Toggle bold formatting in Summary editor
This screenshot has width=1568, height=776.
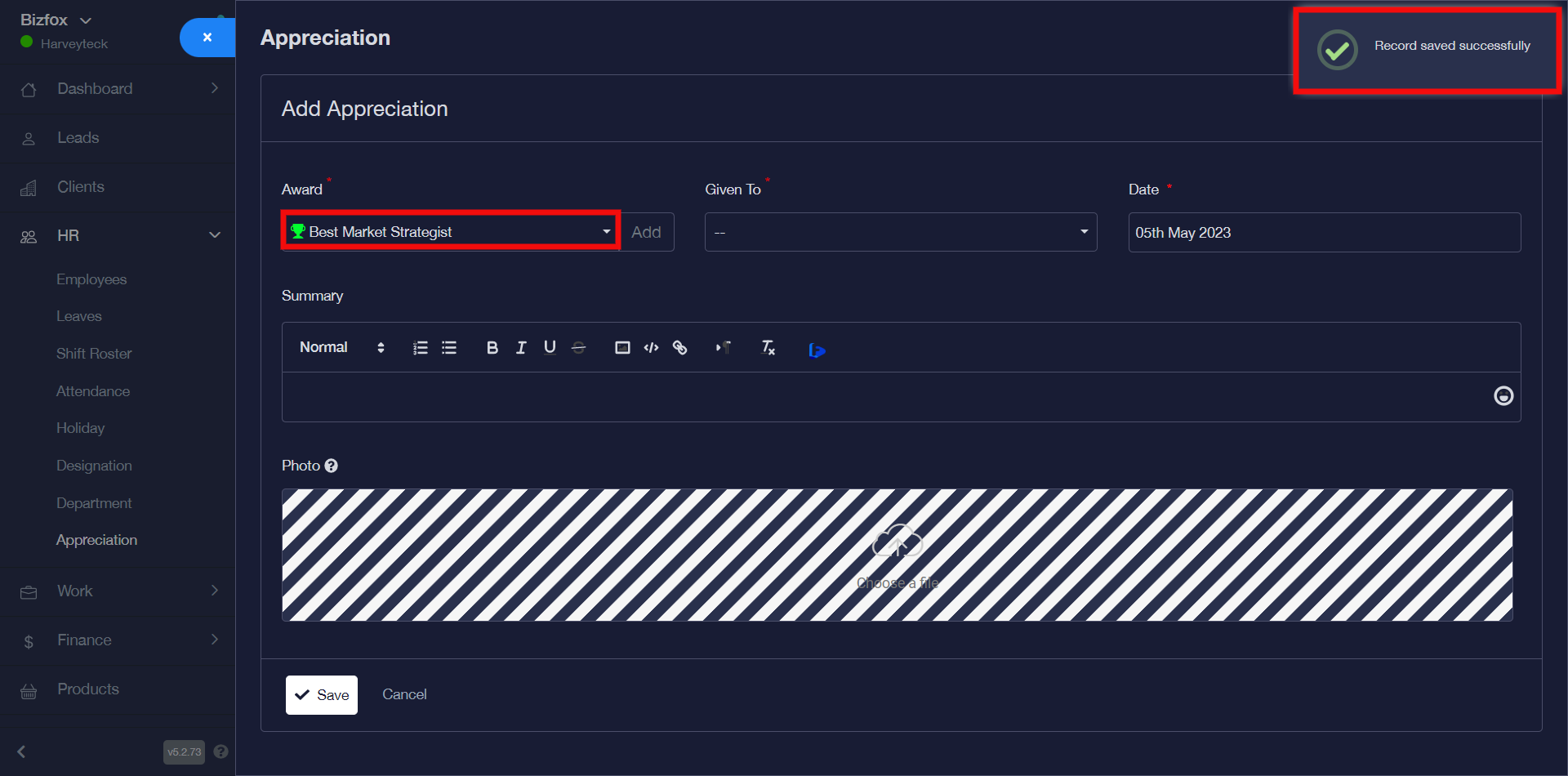pos(492,348)
